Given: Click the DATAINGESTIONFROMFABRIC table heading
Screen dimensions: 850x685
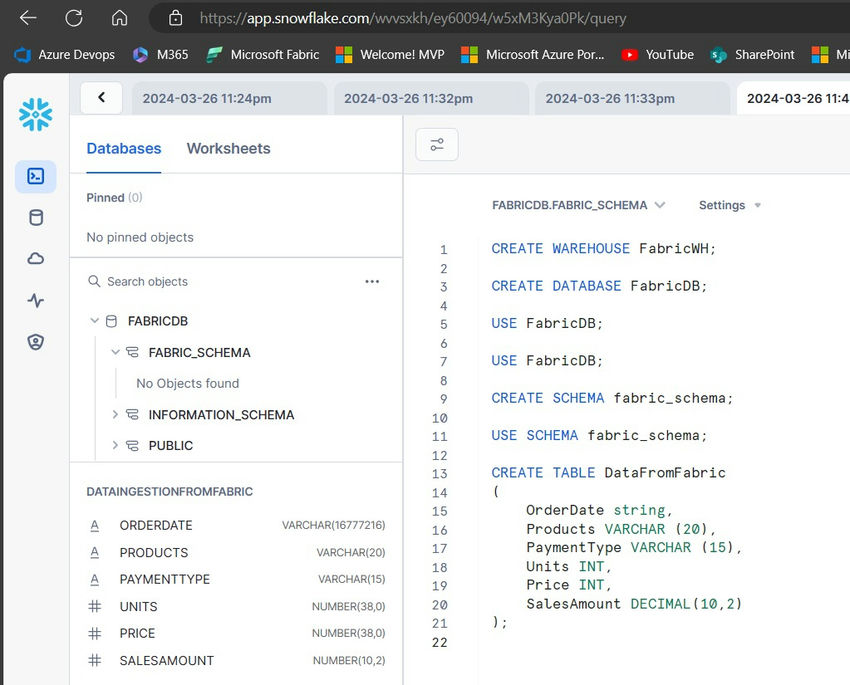Looking at the screenshot, I should click(x=170, y=492).
